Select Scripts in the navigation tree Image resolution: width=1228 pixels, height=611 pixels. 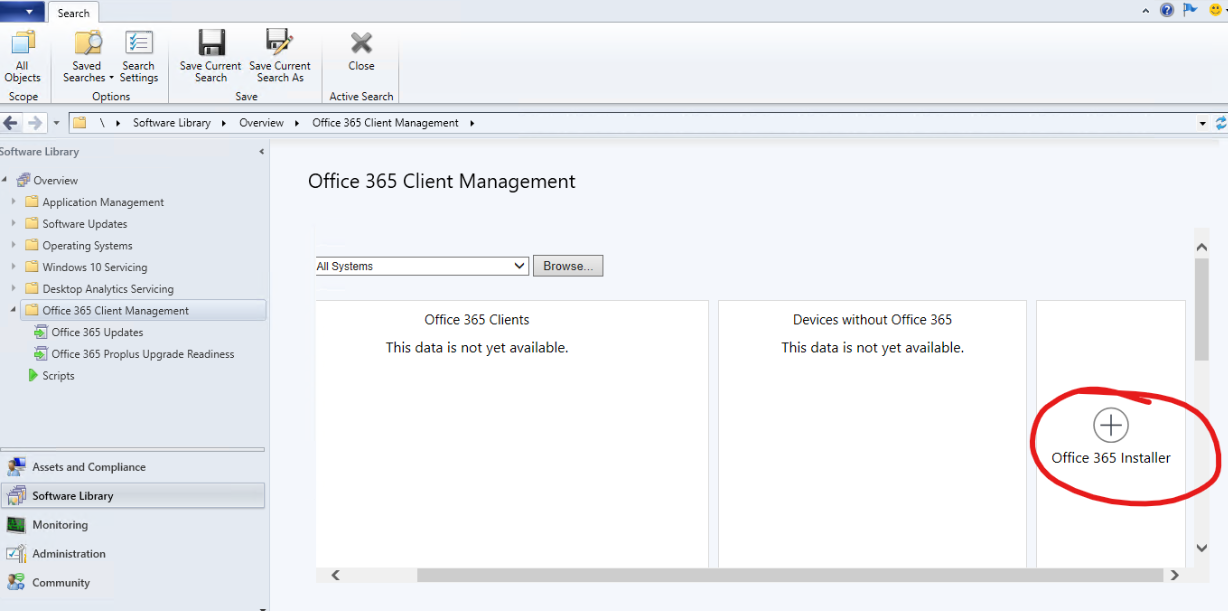point(58,376)
